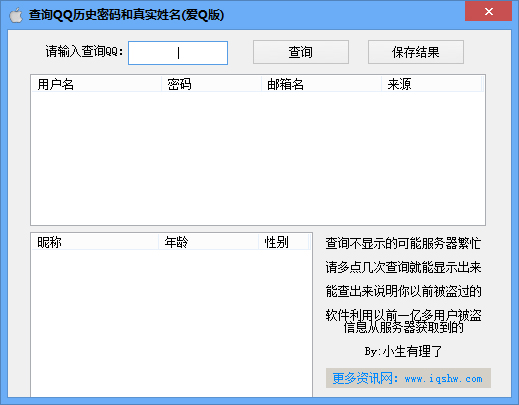Click the 密码 column header

[211, 84]
